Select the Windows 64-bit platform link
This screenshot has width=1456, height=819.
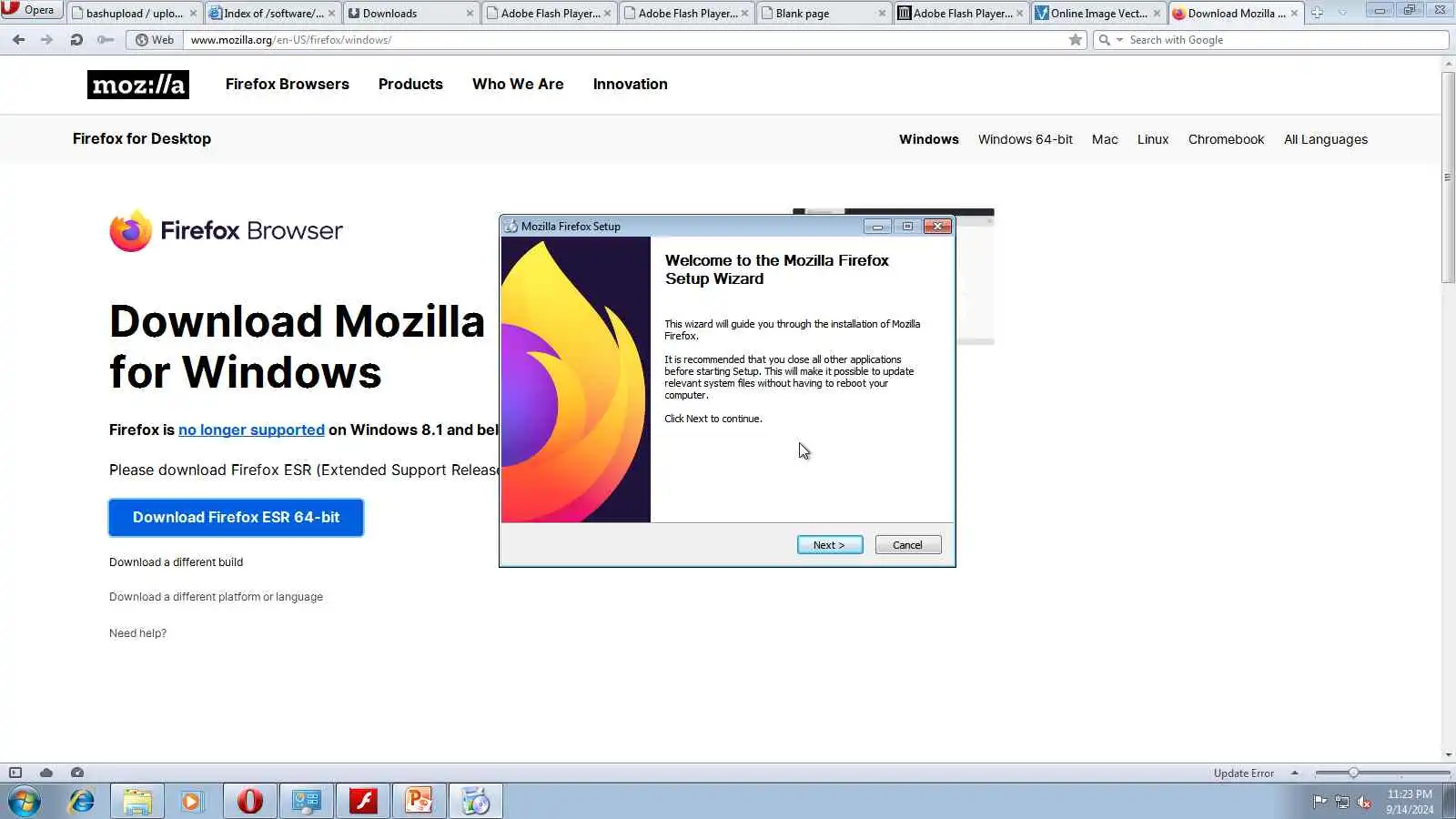tap(1026, 139)
